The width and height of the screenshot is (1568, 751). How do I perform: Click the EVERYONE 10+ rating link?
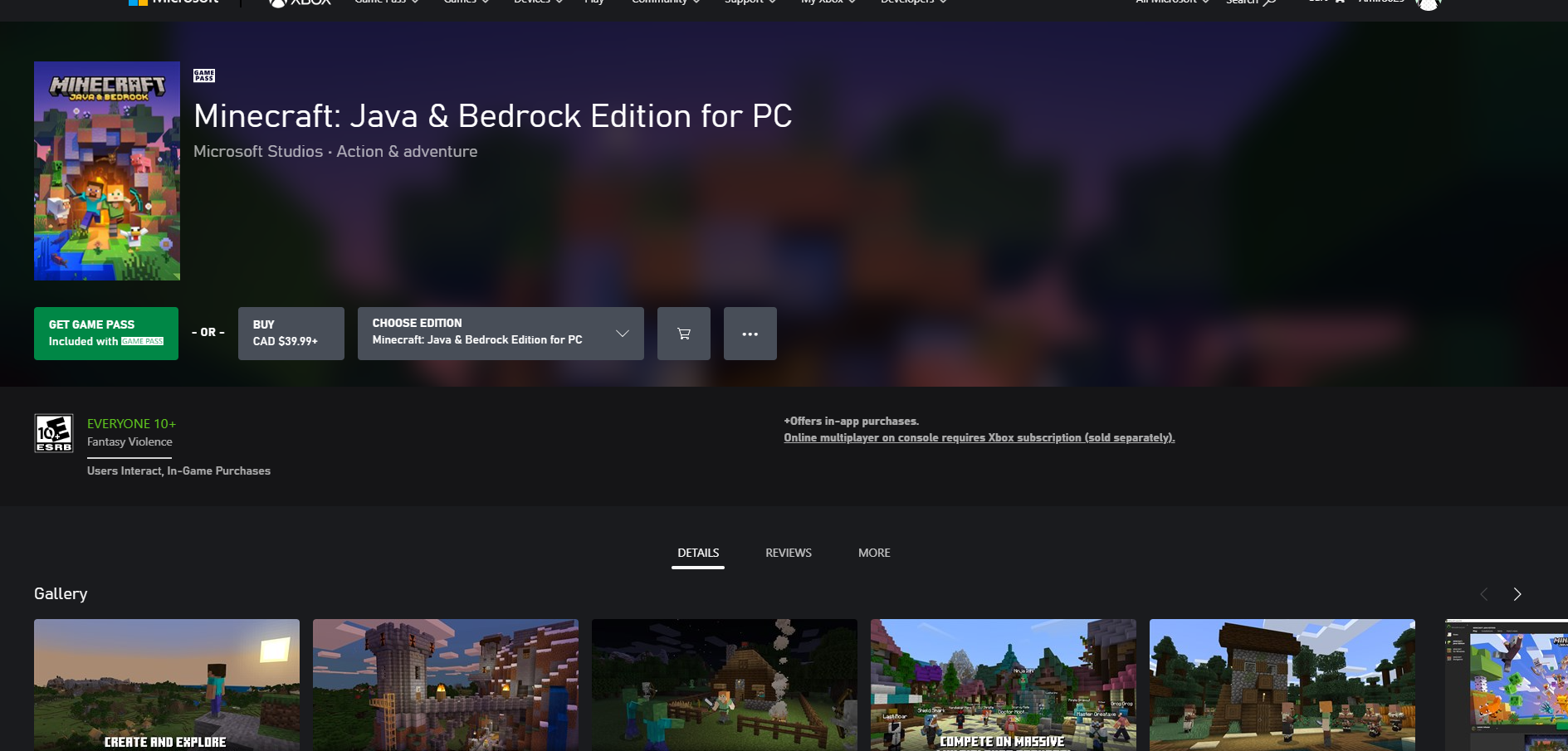[x=132, y=424]
